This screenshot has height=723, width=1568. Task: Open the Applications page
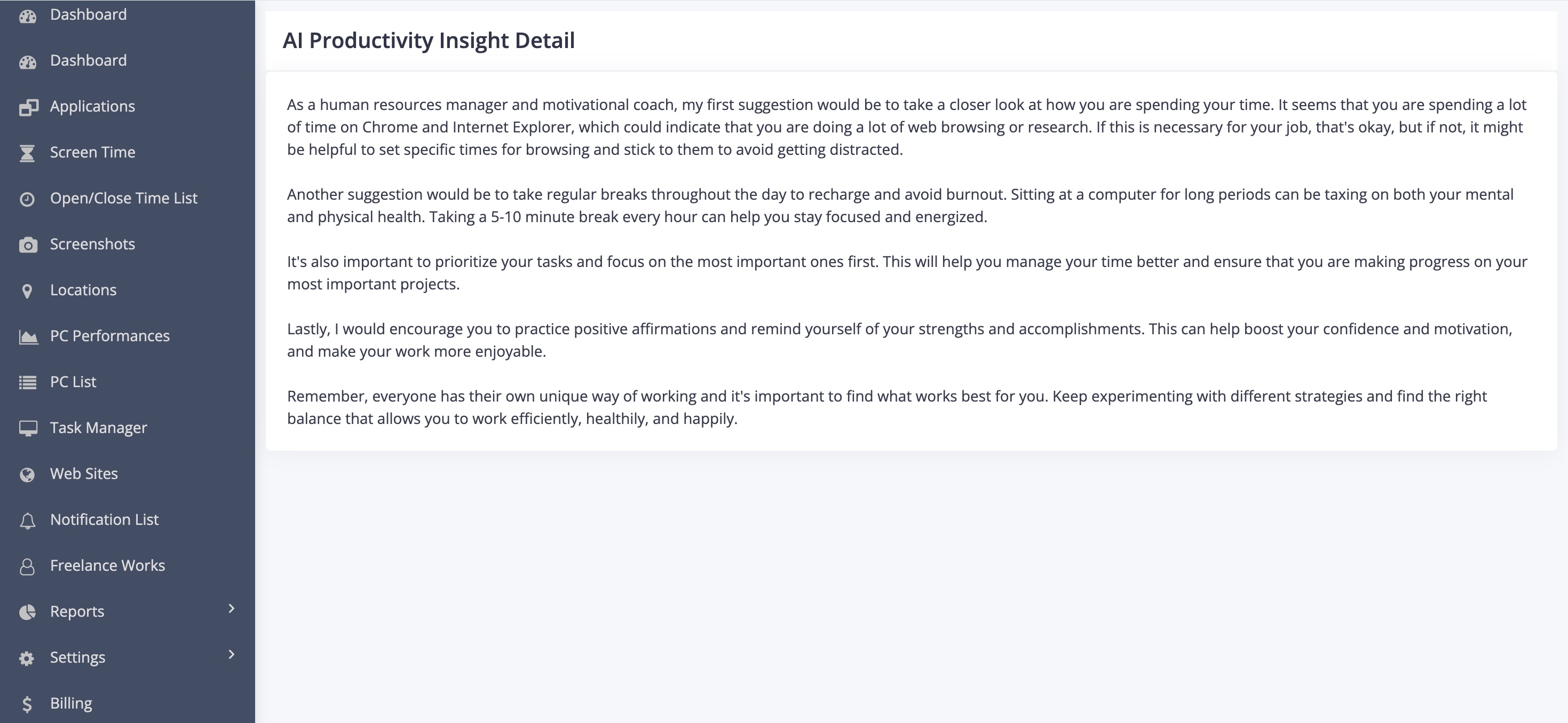92,106
